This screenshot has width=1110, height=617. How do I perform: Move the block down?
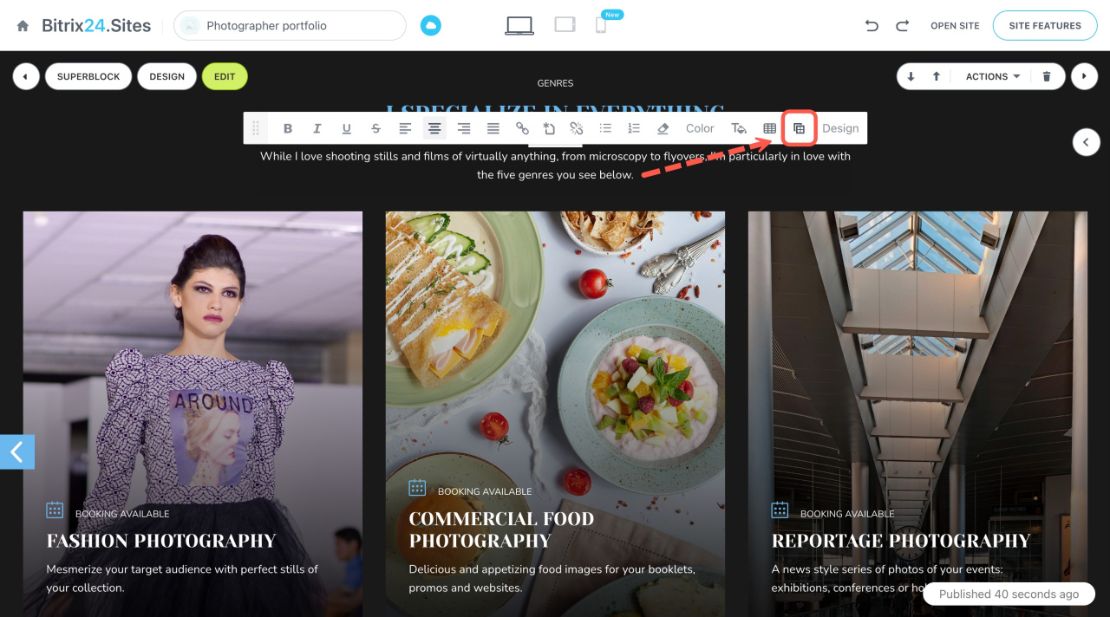coord(910,76)
